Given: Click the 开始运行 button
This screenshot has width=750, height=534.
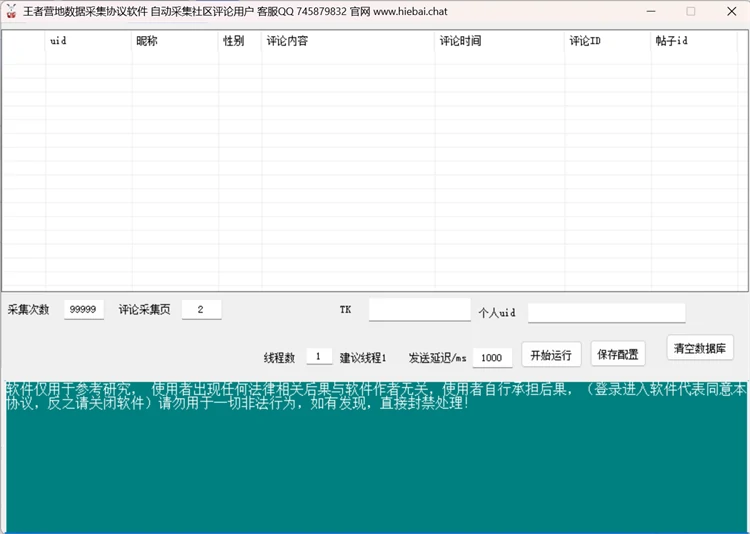Looking at the screenshot, I should click(551, 355).
